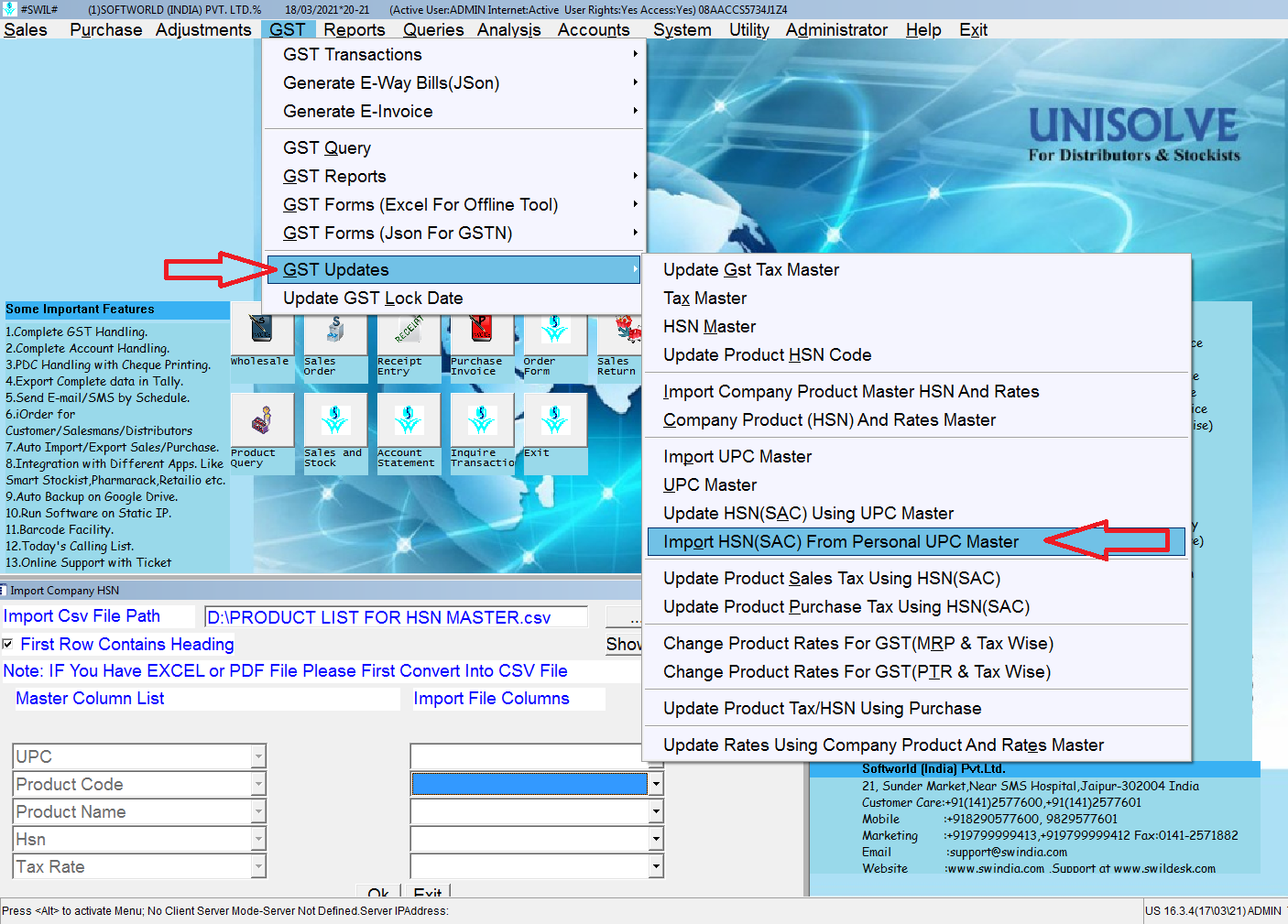Viewport: 1288px width, 924px height.
Task: Choose Update Product HSN Code
Action: click(x=916, y=354)
